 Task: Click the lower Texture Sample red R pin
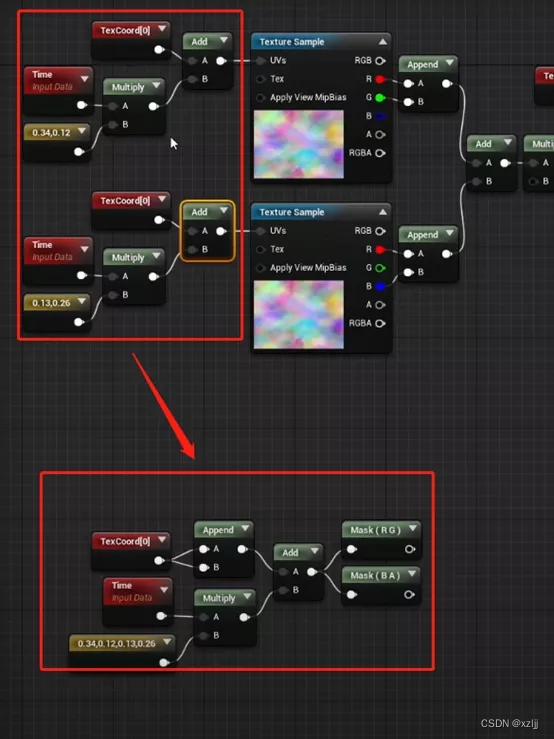380,249
